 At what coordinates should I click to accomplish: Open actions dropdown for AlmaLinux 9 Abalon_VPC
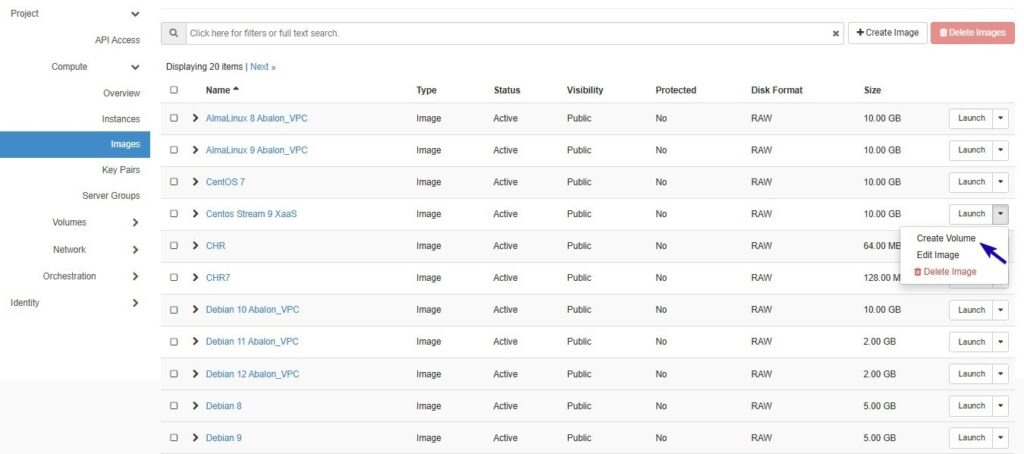click(x=1000, y=150)
